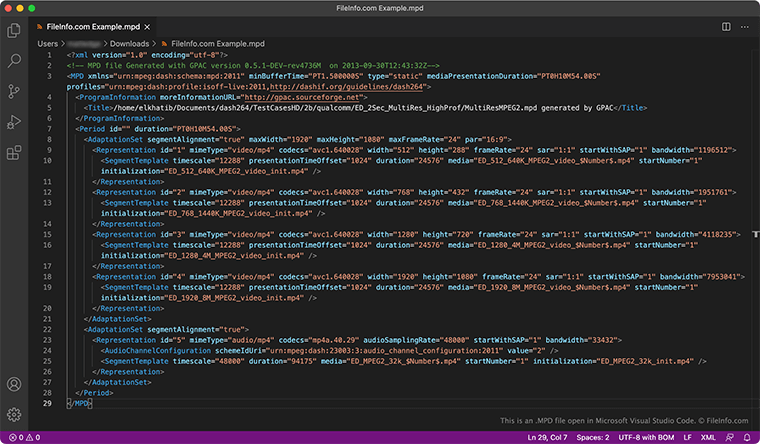Open the Explorer view in activity bar
760x444 pixels.
14,31
